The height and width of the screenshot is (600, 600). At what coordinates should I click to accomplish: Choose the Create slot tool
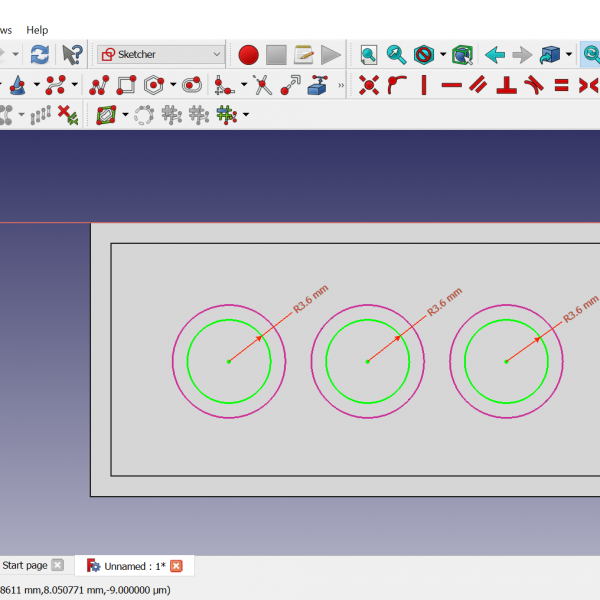[191, 85]
